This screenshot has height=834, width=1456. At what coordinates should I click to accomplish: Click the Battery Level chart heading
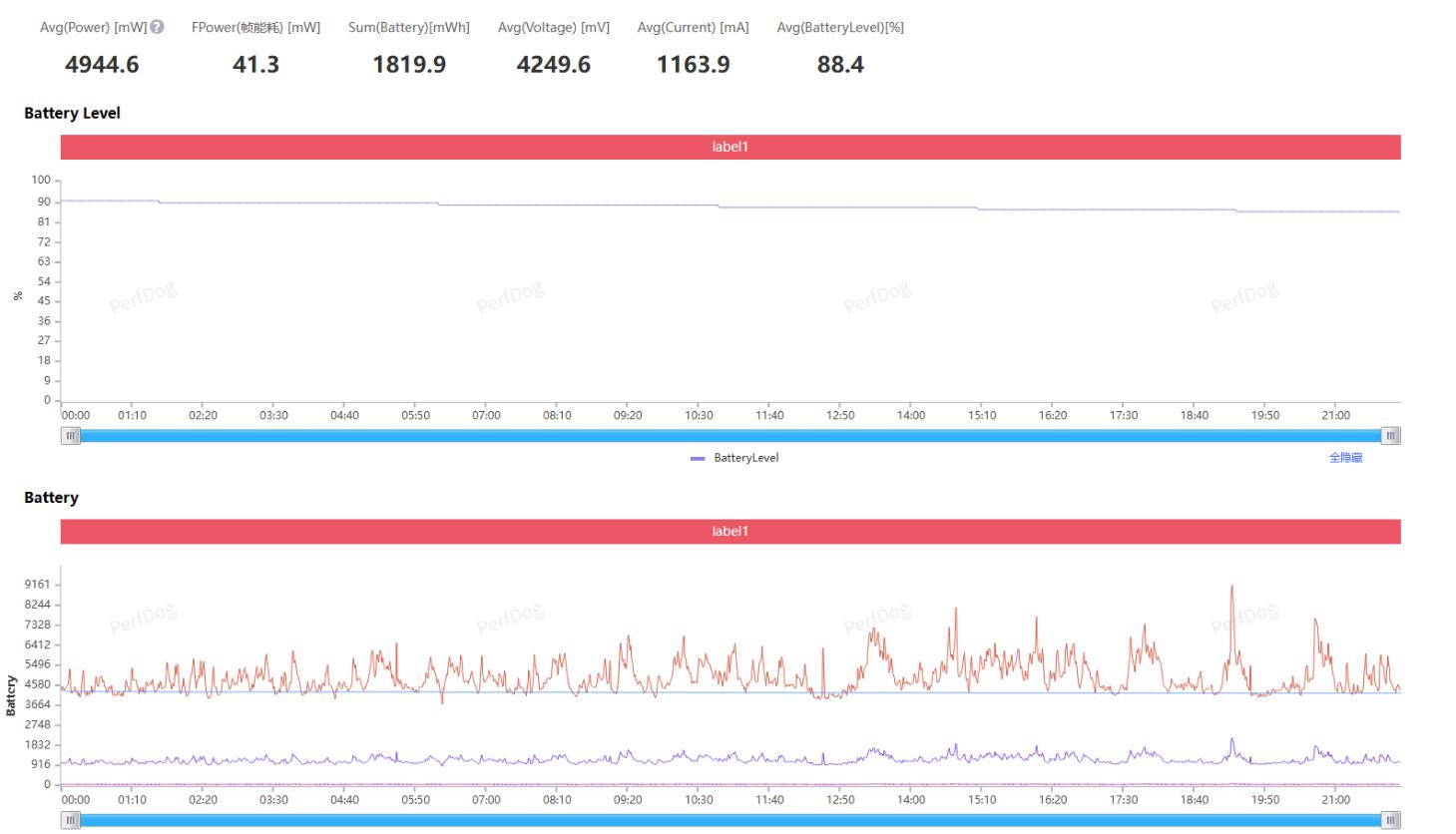pyautogui.click(x=72, y=114)
